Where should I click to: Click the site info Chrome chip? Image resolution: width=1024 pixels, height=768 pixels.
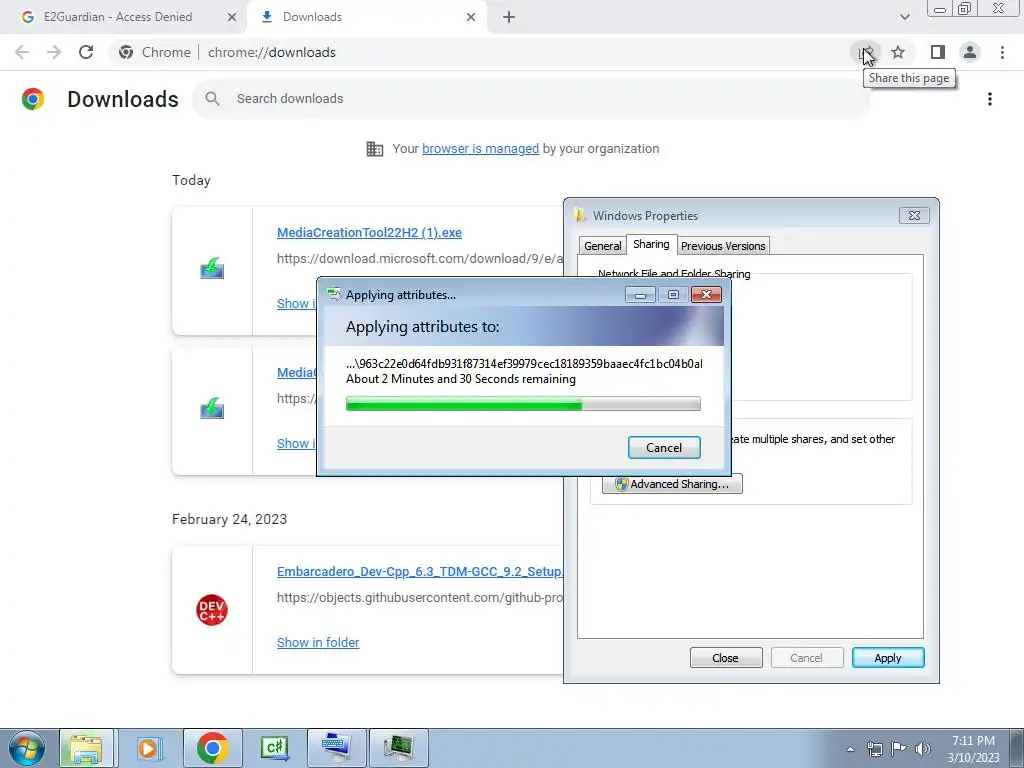(154, 52)
